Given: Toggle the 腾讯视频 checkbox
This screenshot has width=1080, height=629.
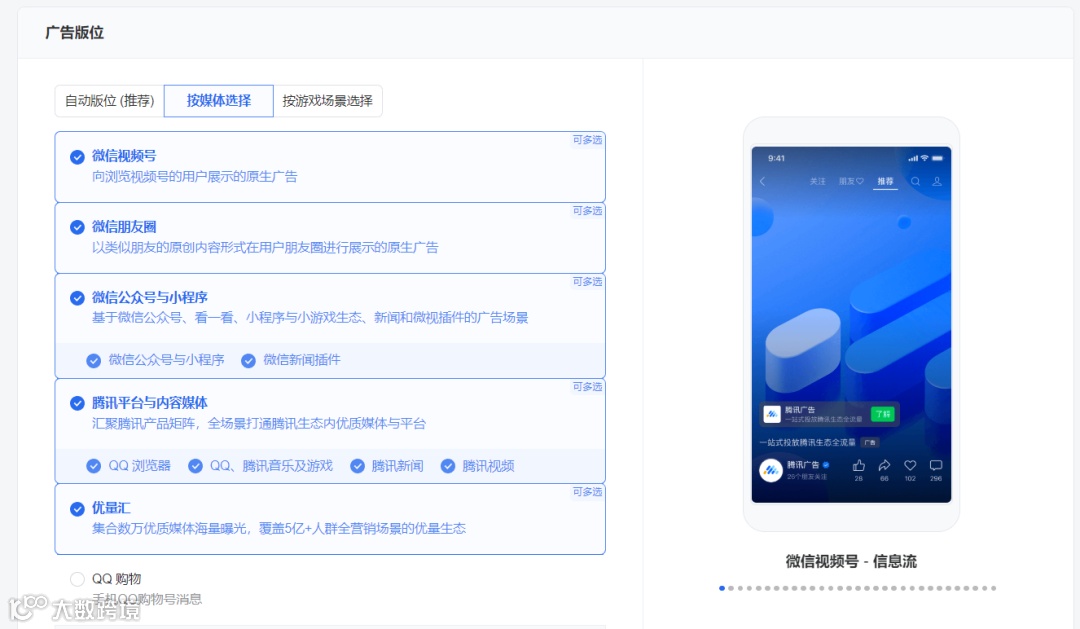Looking at the screenshot, I should click(448, 466).
